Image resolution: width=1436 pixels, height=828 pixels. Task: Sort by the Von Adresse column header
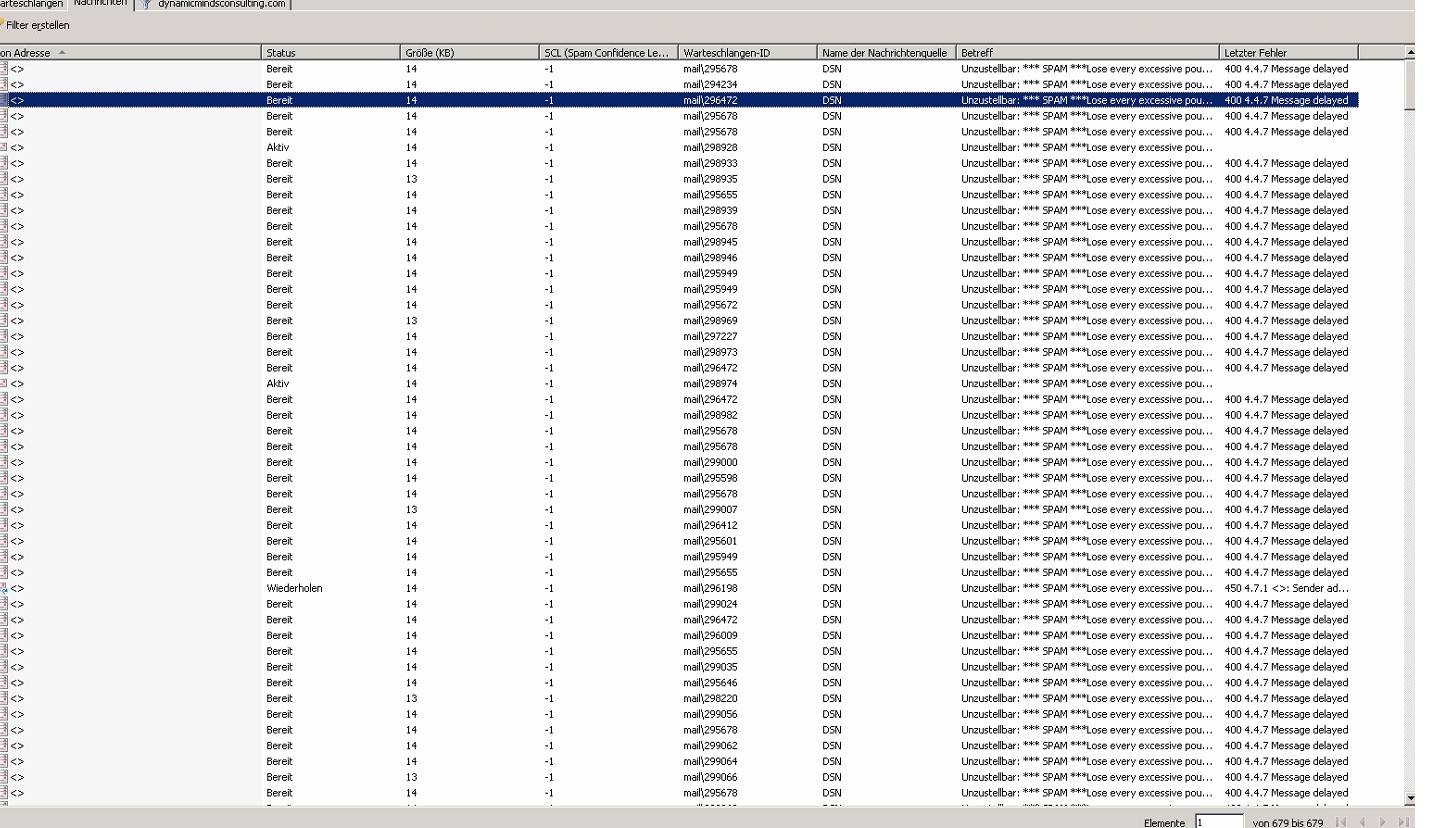click(130, 52)
